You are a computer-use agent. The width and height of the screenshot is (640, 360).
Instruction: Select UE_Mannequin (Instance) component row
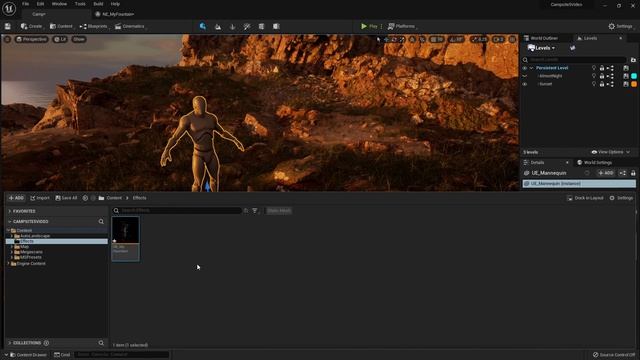(579, 184)
